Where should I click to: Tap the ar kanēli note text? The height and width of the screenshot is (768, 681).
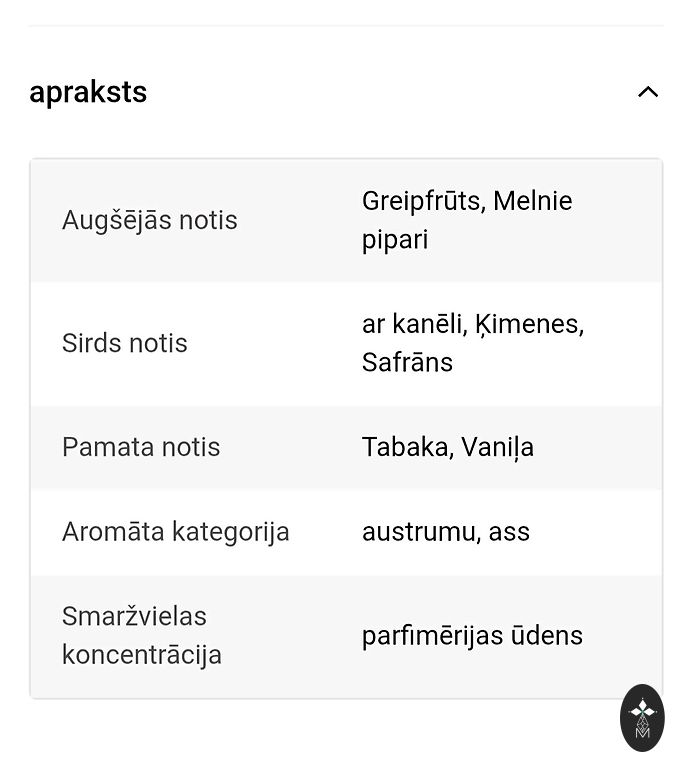[413, 324]
